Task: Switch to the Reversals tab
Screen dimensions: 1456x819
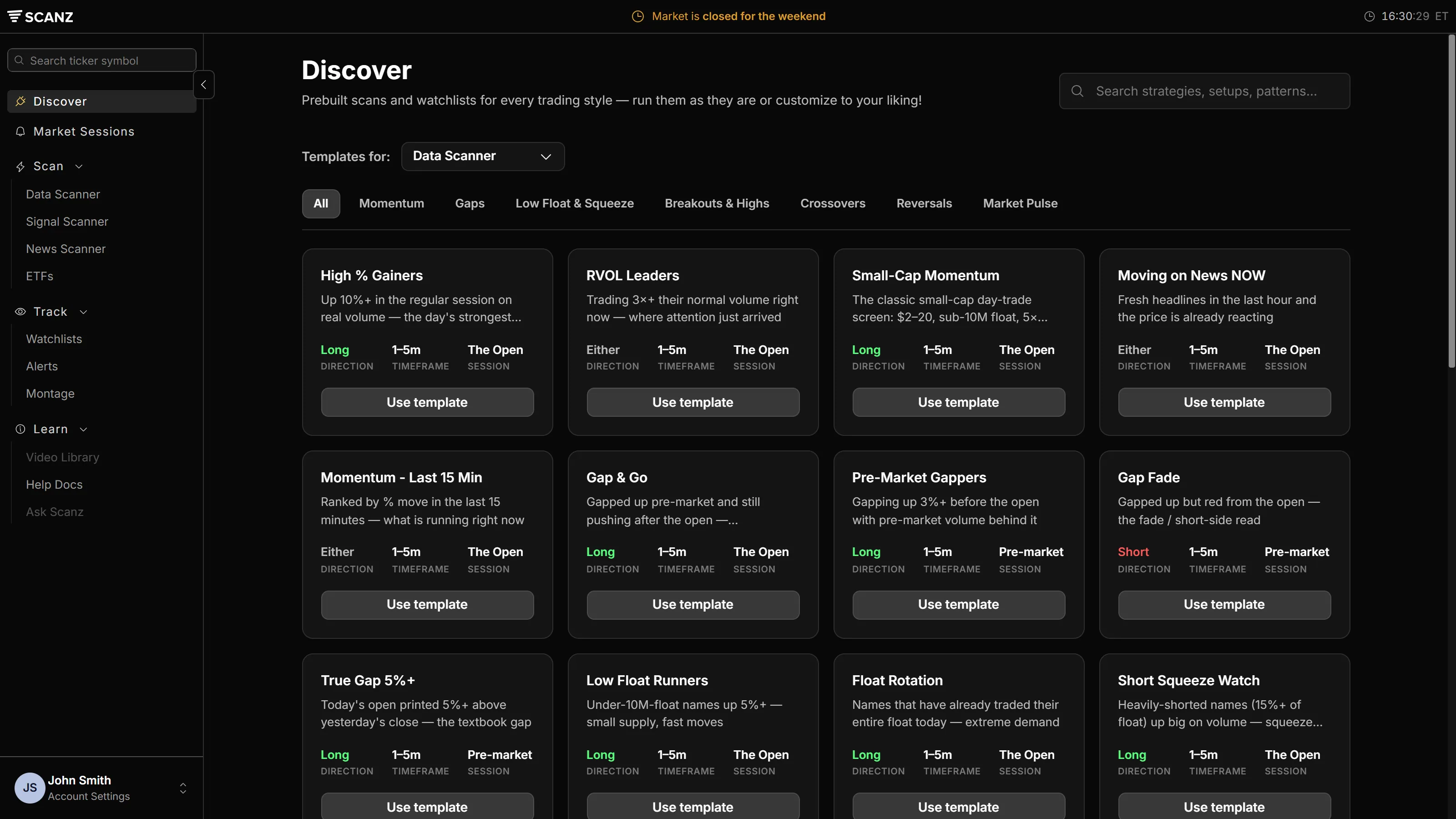Action: coord(924,203)
